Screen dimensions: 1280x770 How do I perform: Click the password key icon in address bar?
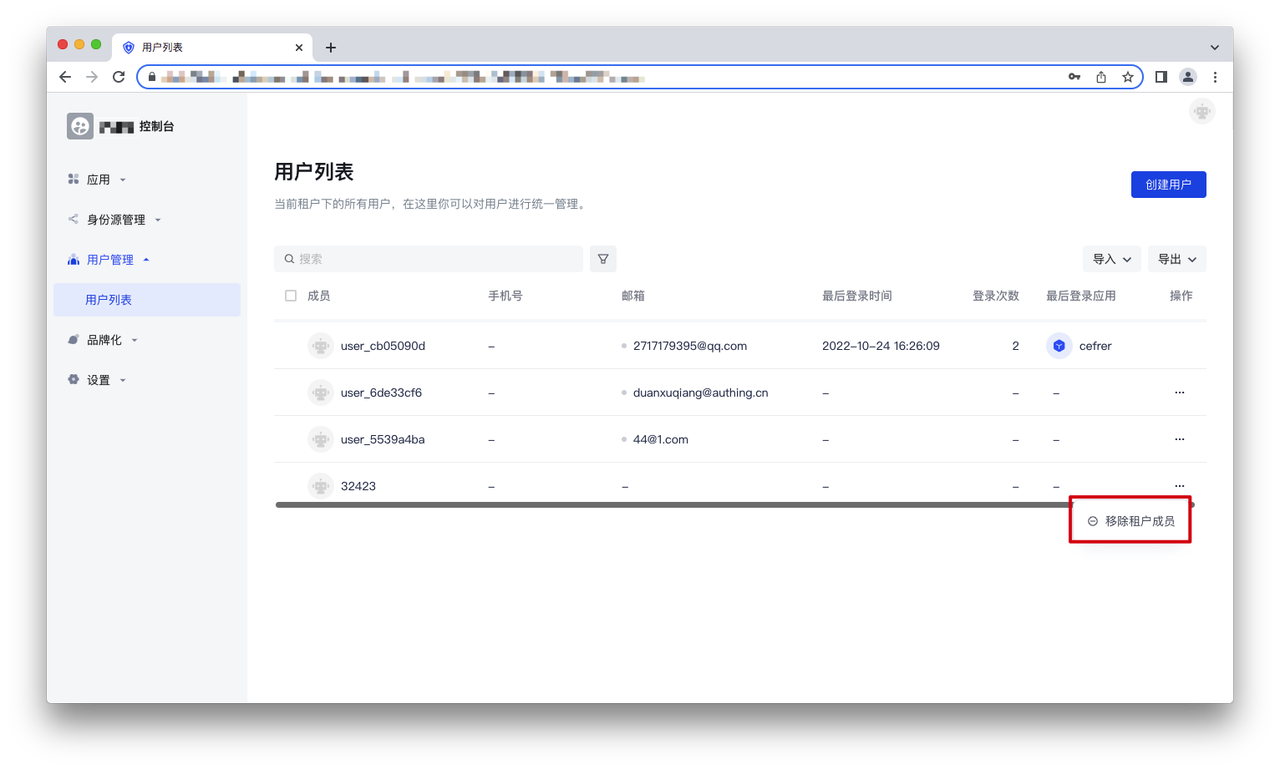point(1074,77)
